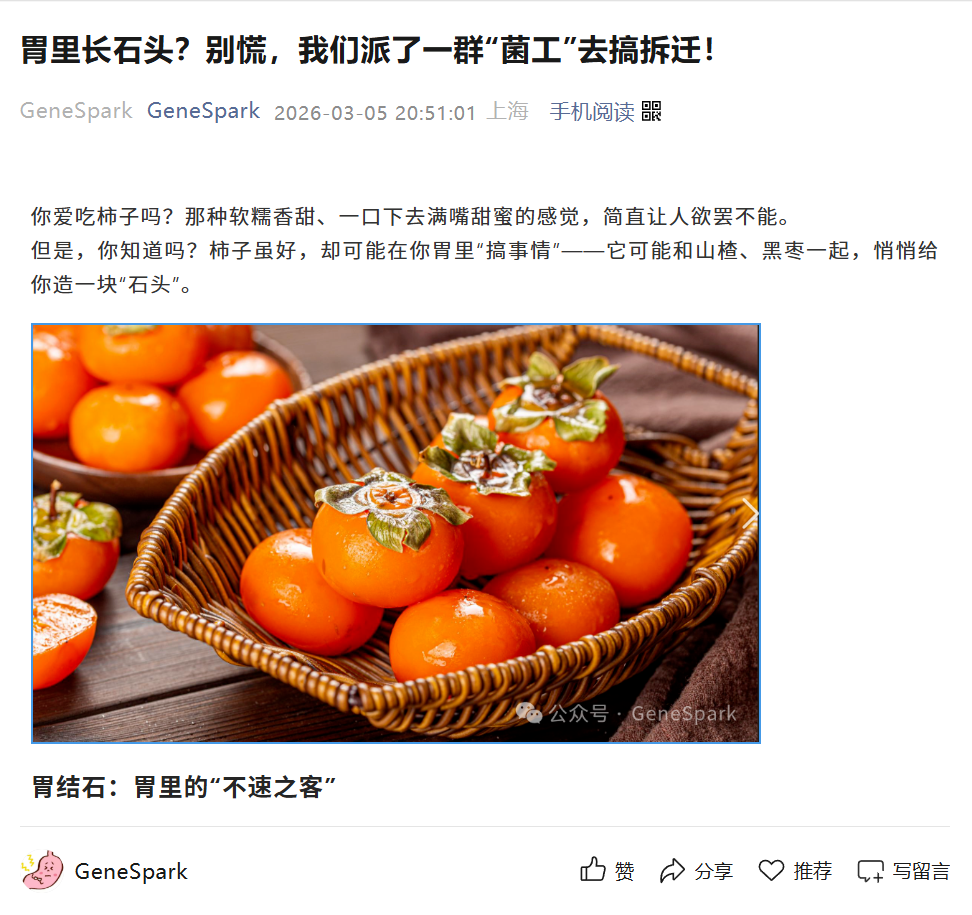The width and height of the screenshot is (972, 915).
Task: Click the heart recommend icon
Action: click(771, 871)
